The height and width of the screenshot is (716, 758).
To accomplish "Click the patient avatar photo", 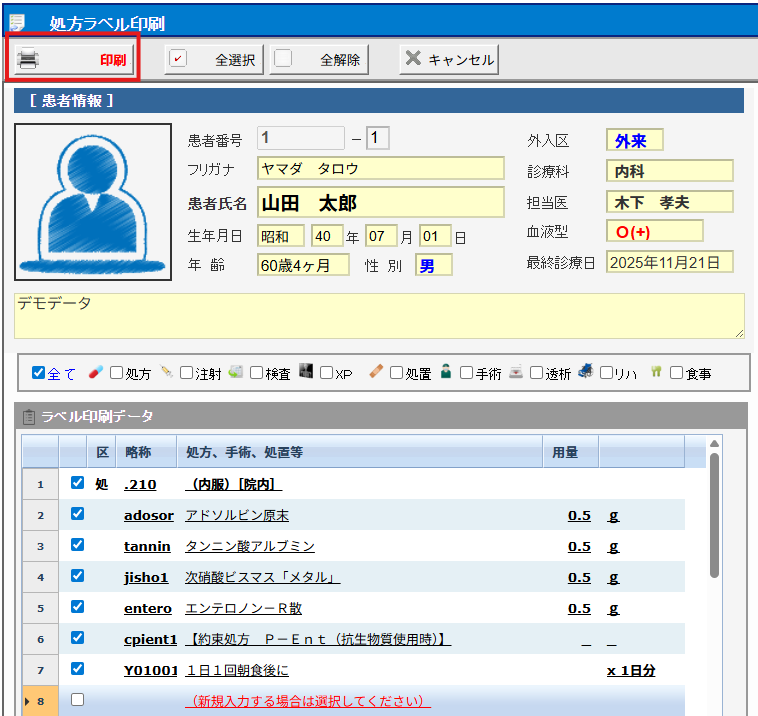I will point(92,202).
